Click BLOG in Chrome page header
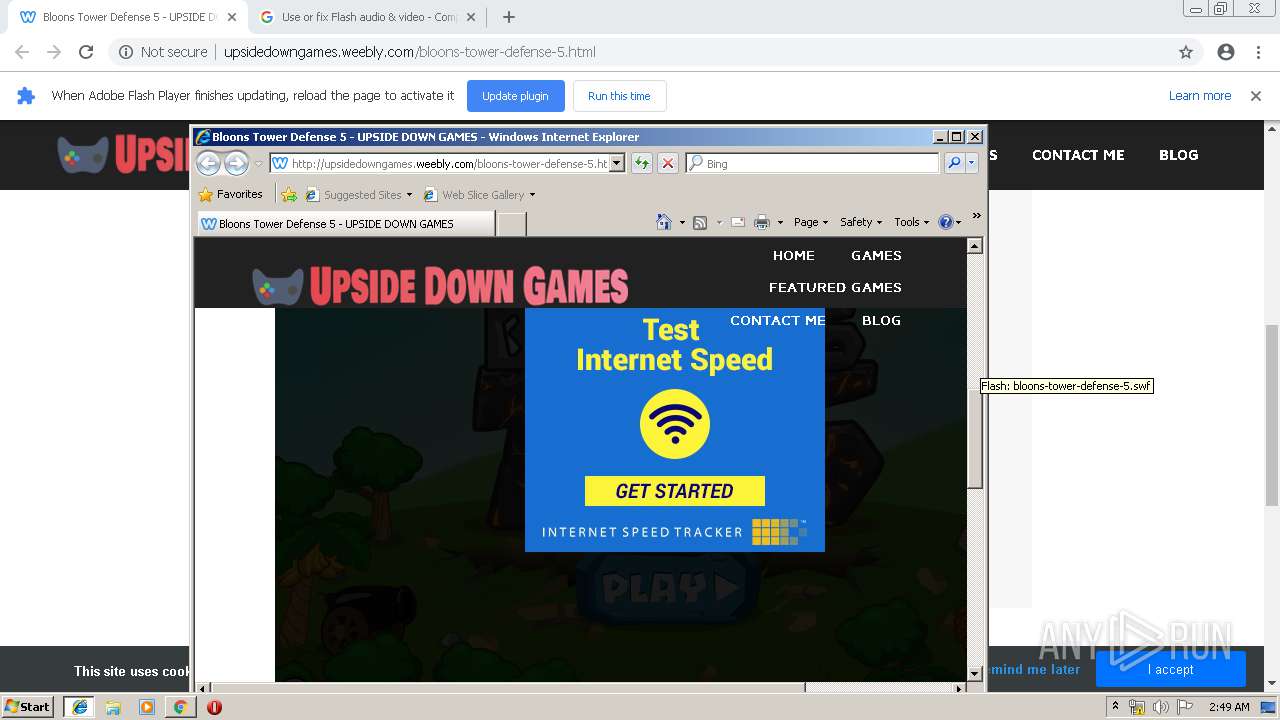The height and width of the screenshot is (720, 1280). [1178, 155]
